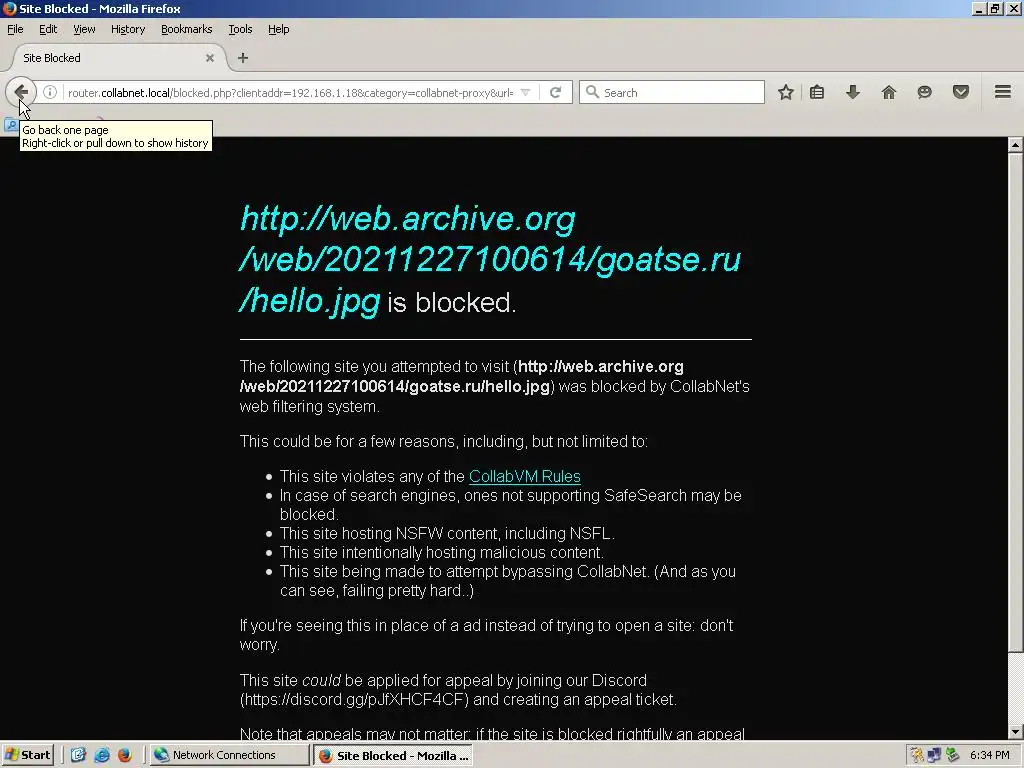
Task: Click the third system tray icon
Action: 952,755
